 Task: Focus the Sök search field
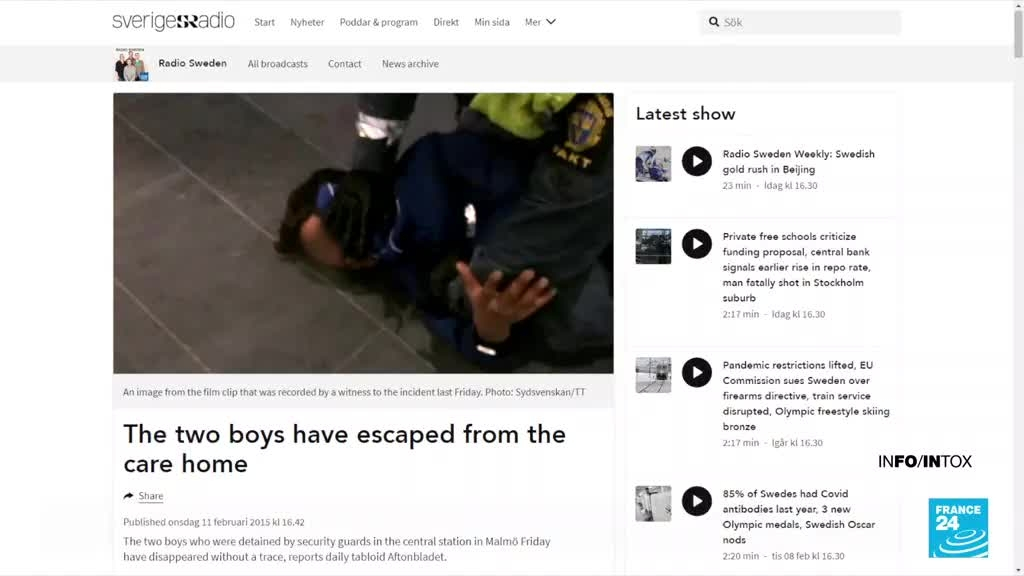point(800,22)
